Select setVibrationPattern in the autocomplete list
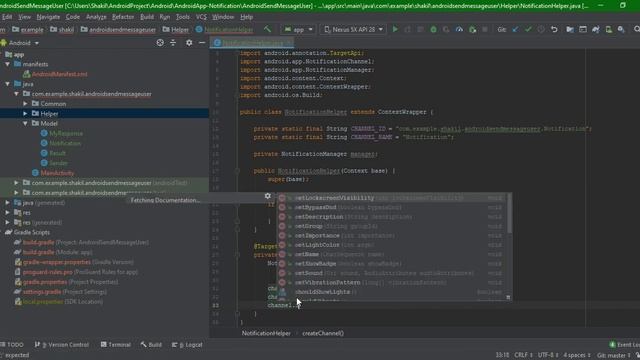Screen dimensions: 640x360 [392, 282]
